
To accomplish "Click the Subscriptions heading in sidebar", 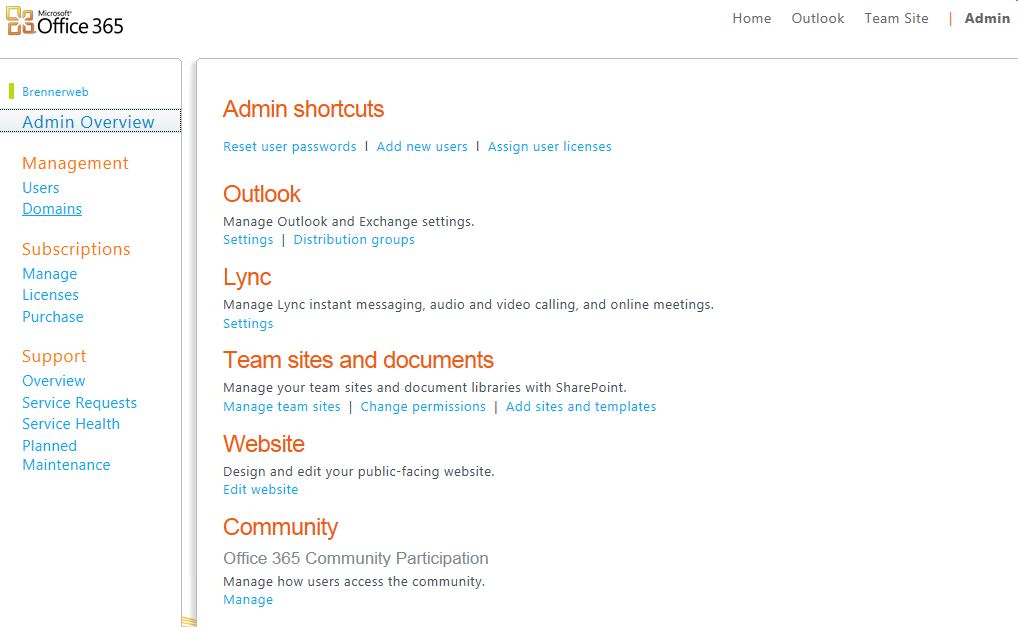I will tap(76, 249).
